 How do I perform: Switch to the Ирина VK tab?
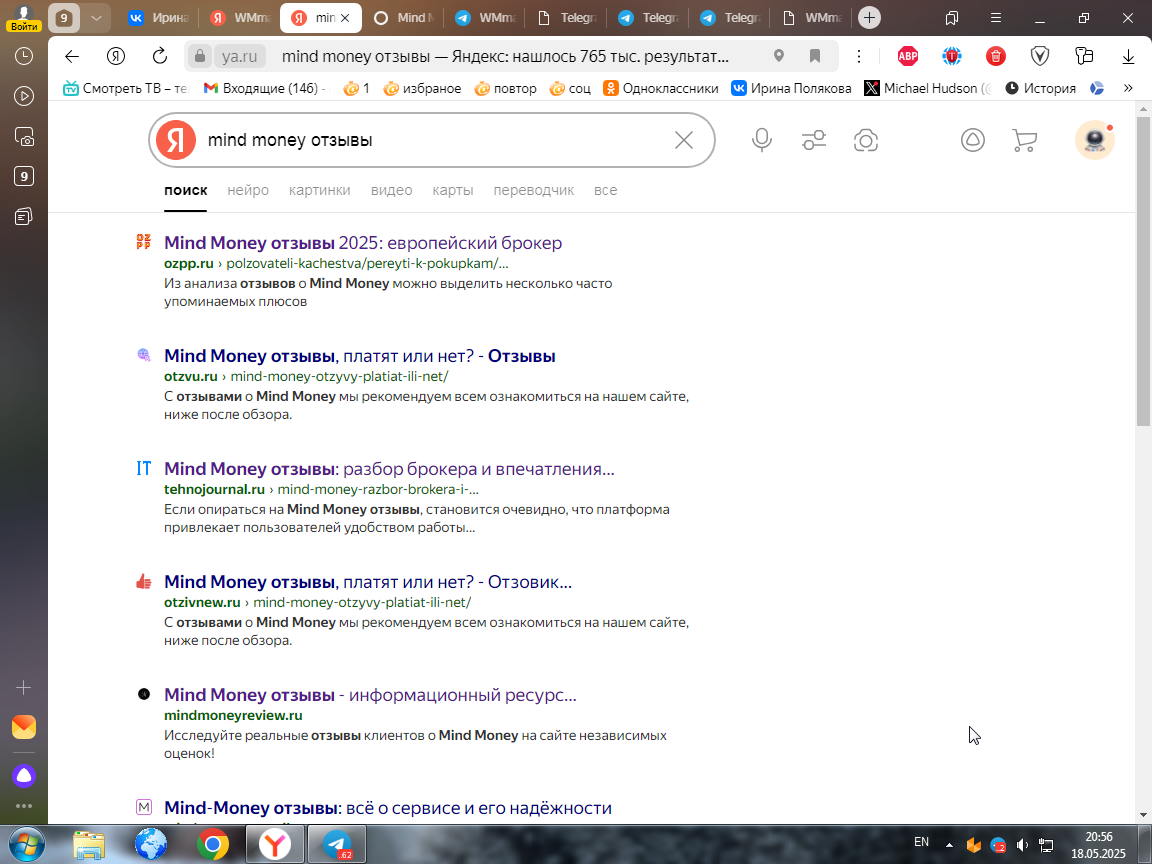tap(157, 18)
